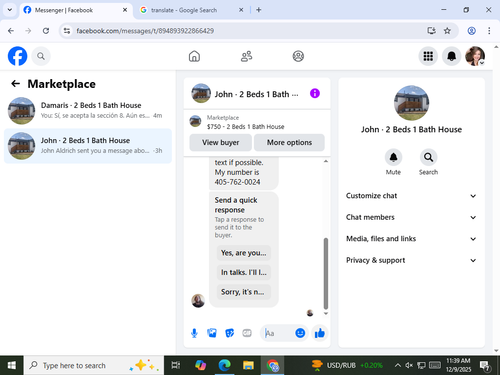Click the browser back arrow
Image resolution: width=500 pixels, height=375 pixels.
11,31
